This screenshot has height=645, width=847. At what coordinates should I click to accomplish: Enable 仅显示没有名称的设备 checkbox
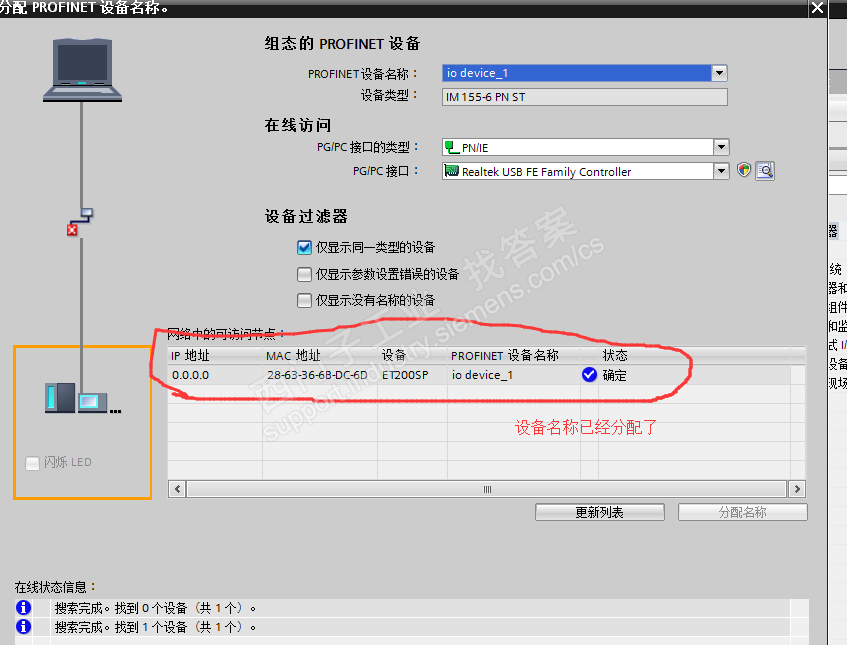tap(304, 300)
